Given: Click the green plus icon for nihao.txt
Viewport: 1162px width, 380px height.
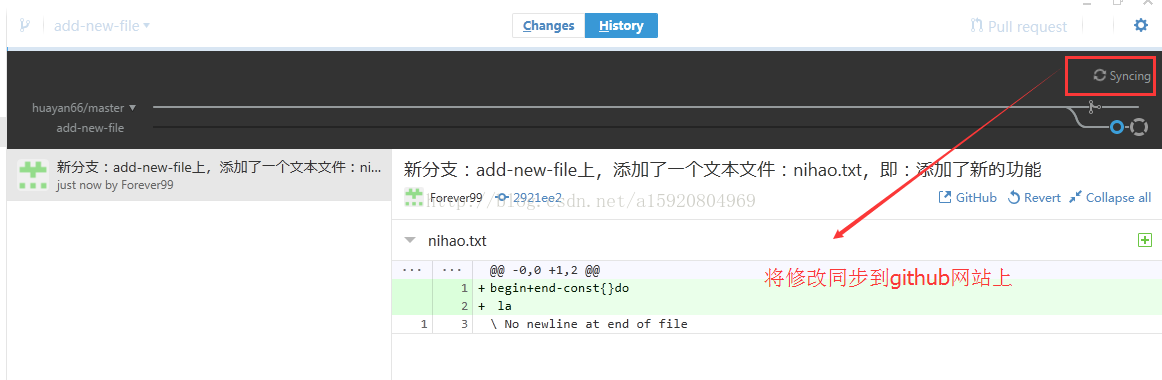Looking at the screenshot, I should (1145, 240).
